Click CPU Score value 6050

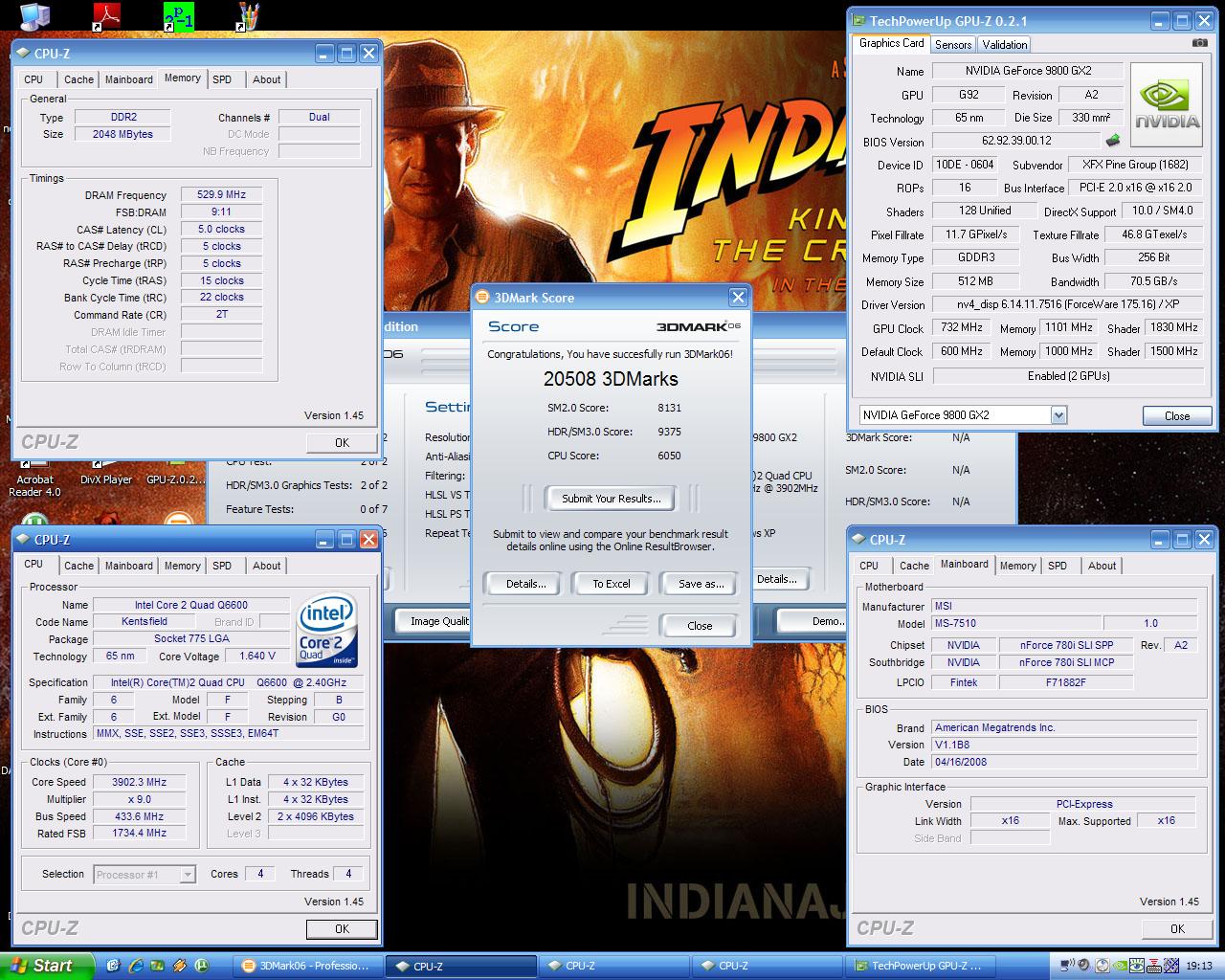[x=669, y=456]
